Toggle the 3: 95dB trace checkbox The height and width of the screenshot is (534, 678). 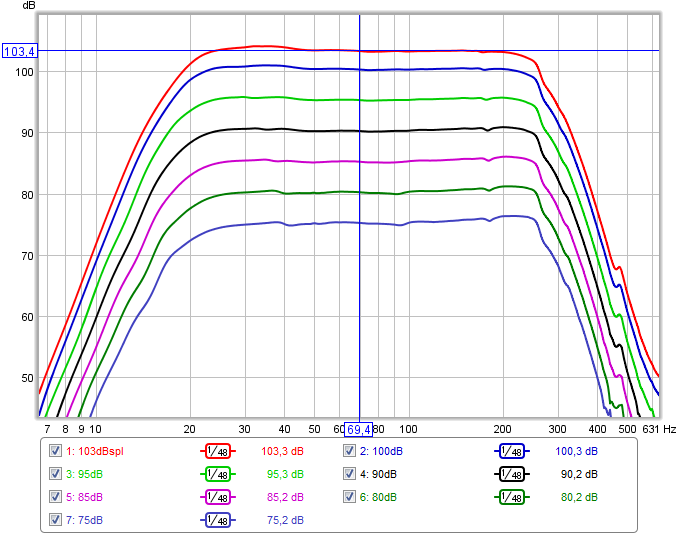point(55,473)
